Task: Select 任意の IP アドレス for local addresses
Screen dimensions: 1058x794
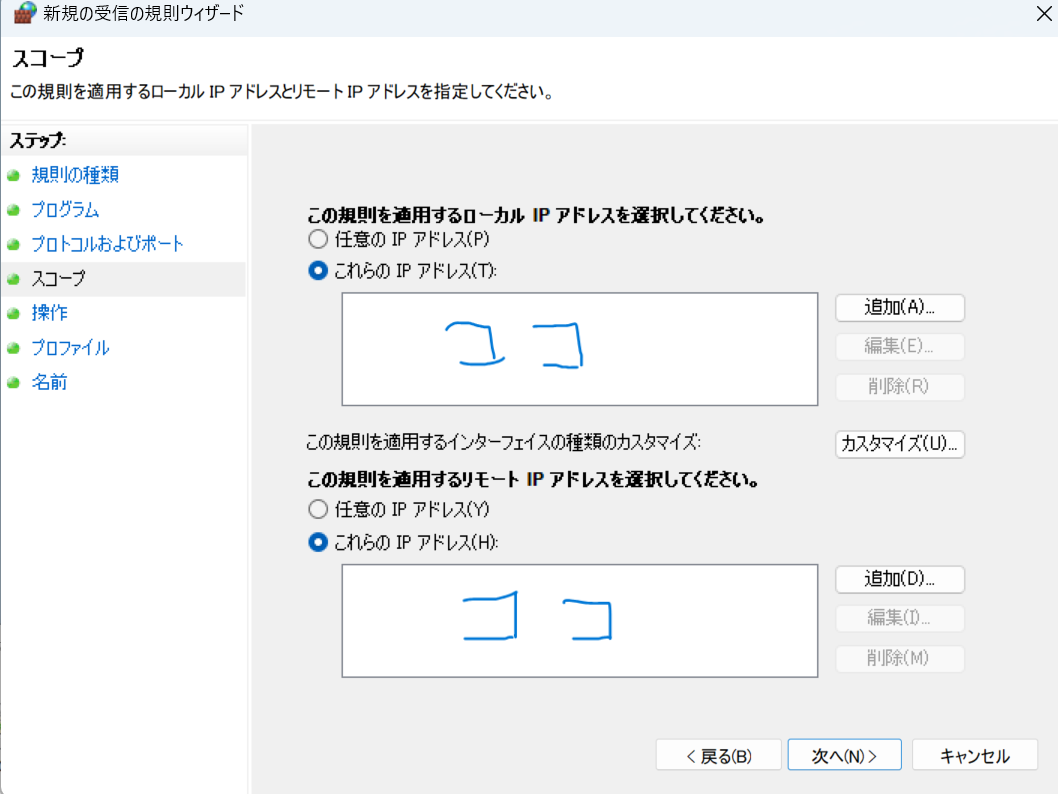Action: (317, 238)
